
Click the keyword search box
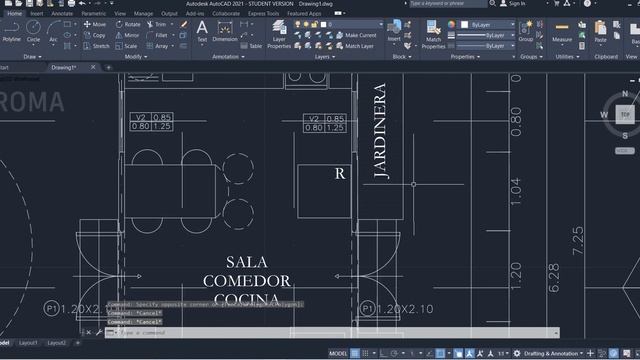(448, 4)
